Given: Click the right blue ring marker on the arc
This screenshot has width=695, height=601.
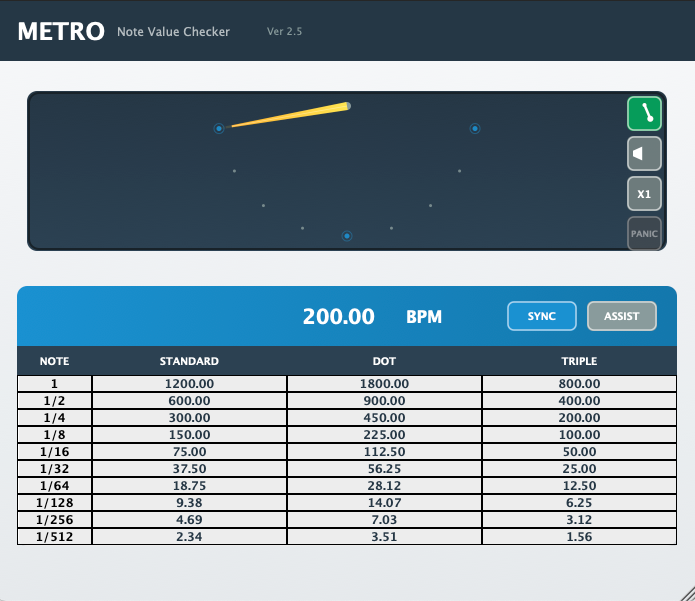Looking at the screenshot, I should click(x=475, y=128).
